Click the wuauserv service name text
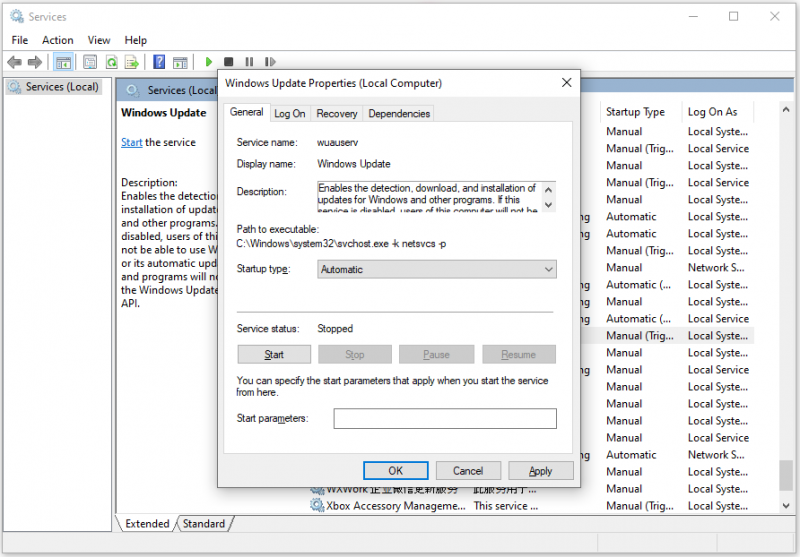 pos(337,142)
